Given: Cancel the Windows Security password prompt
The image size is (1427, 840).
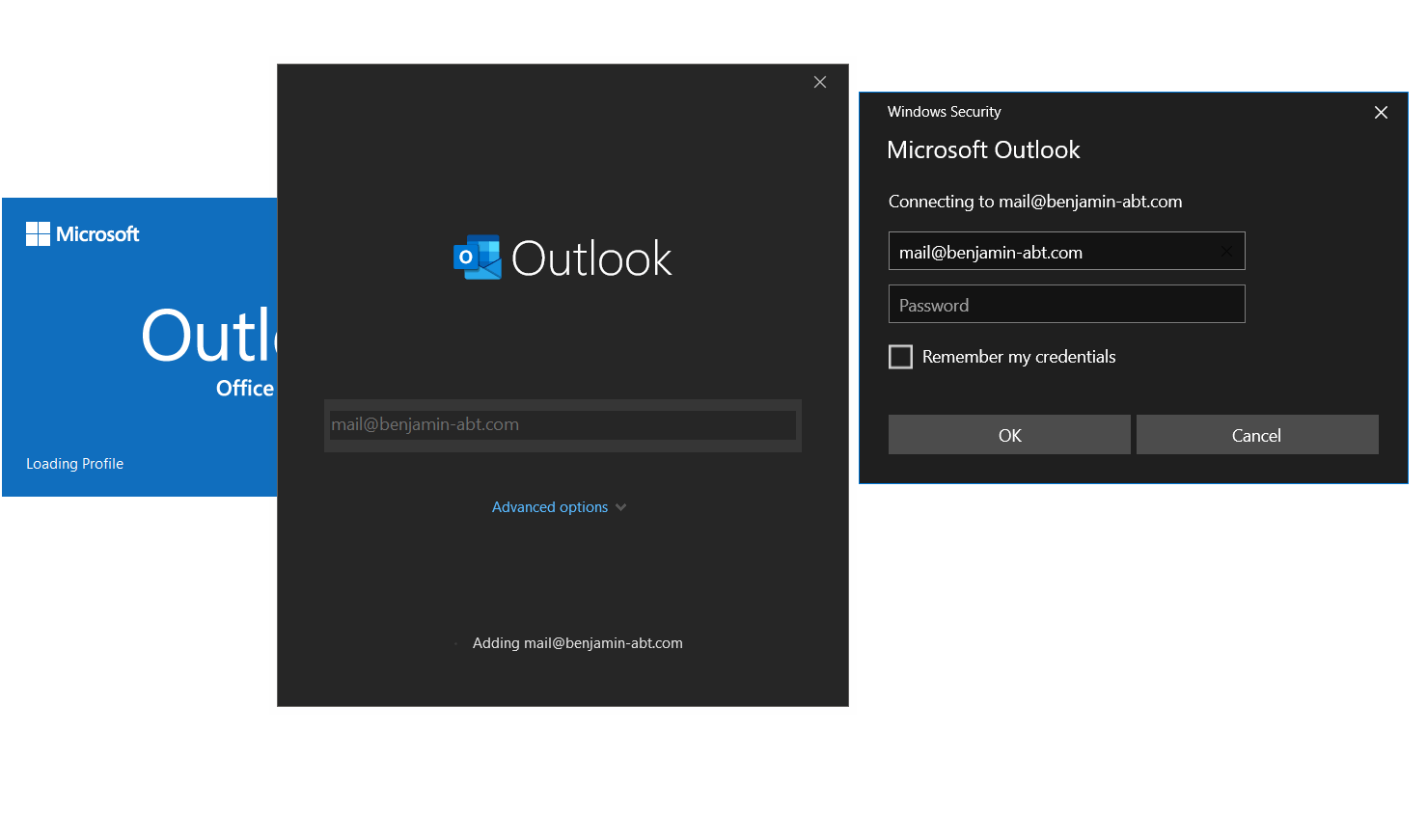Looking at the screenshot, I should point(1256,434).
